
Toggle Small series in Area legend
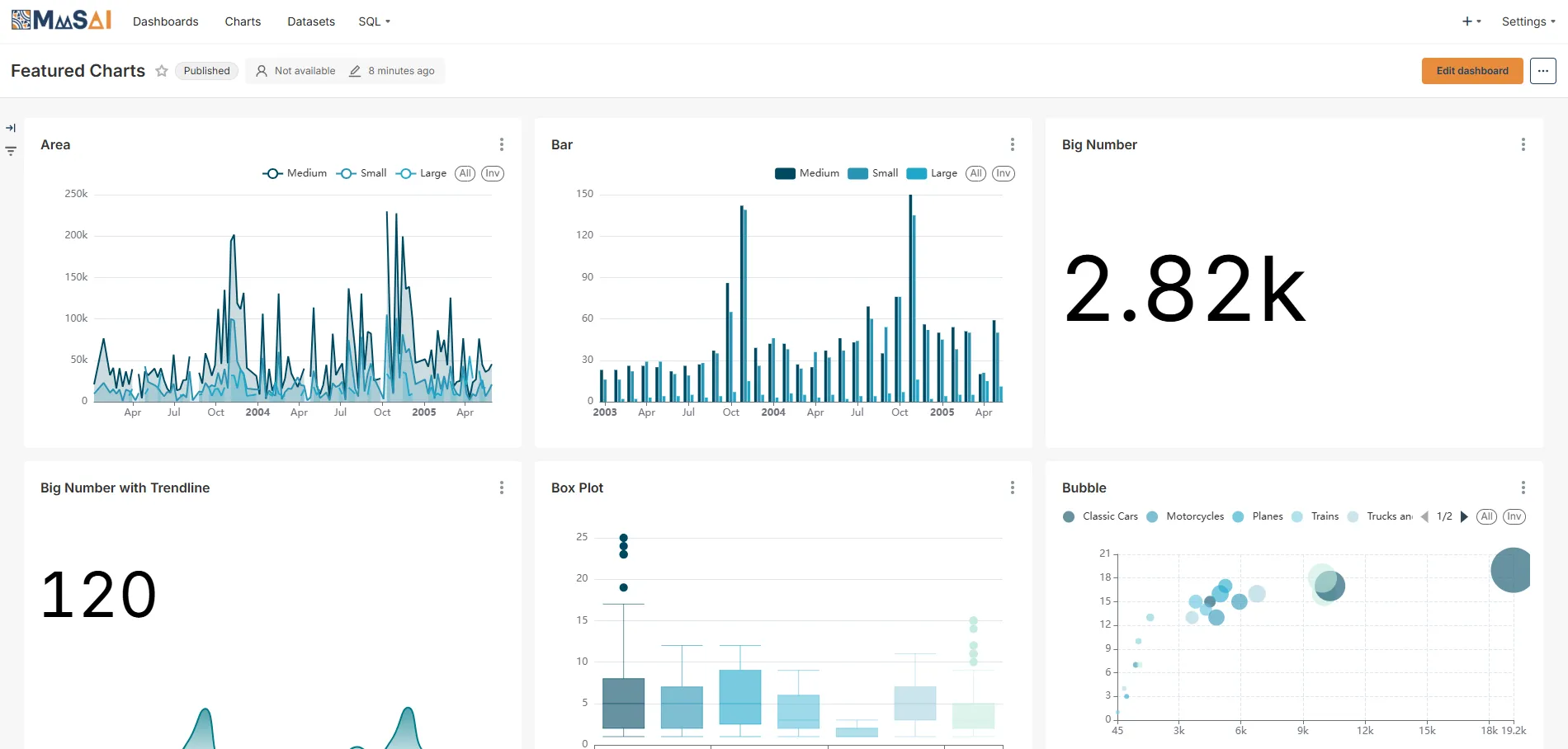361,173
